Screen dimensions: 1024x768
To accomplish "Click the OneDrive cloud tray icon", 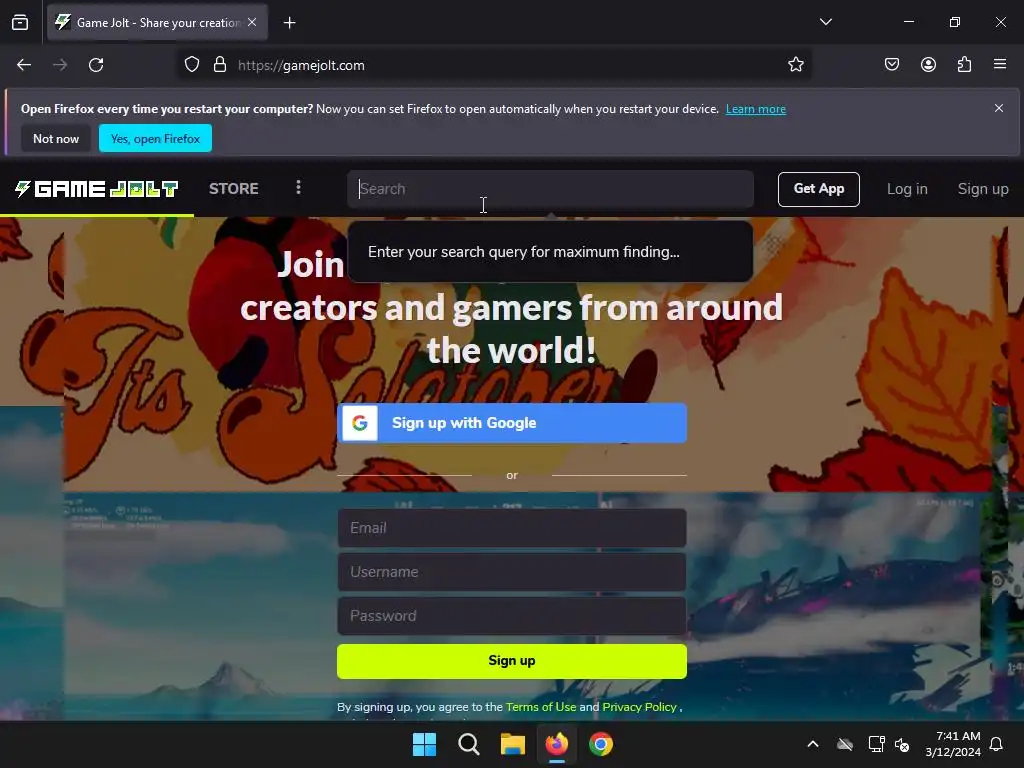I will pos(845,744).
